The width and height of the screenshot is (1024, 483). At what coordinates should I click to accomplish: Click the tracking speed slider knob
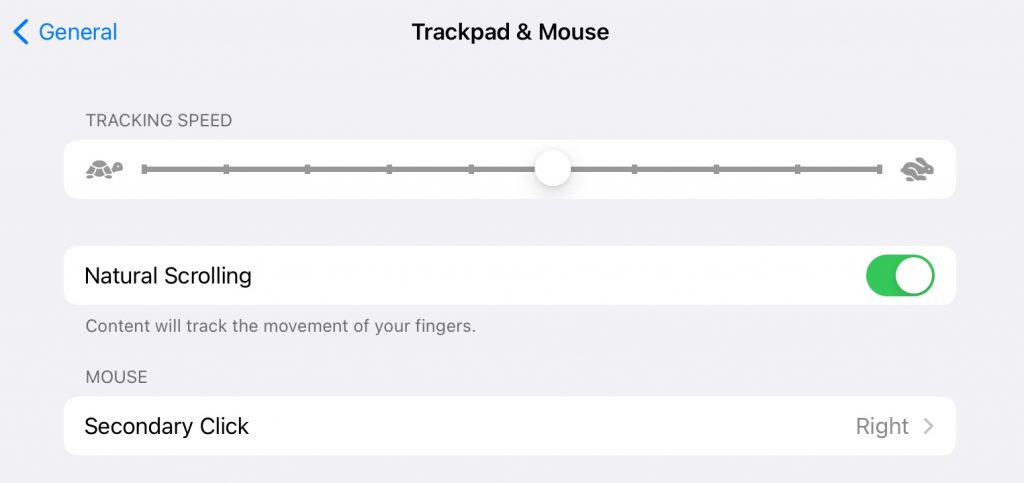pos(552,168)
